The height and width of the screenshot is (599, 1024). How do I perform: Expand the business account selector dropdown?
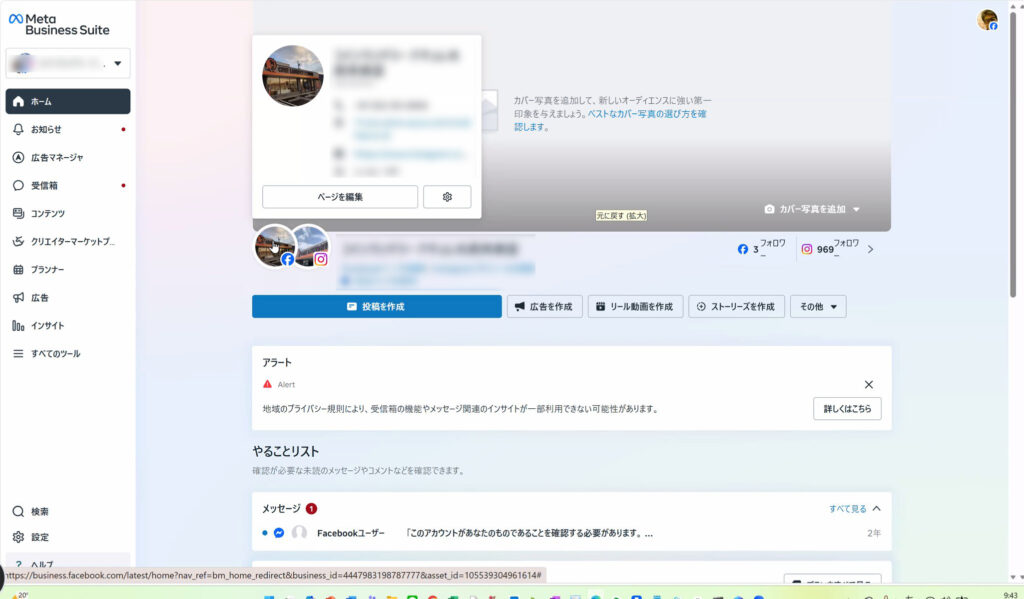pos(118,65)
